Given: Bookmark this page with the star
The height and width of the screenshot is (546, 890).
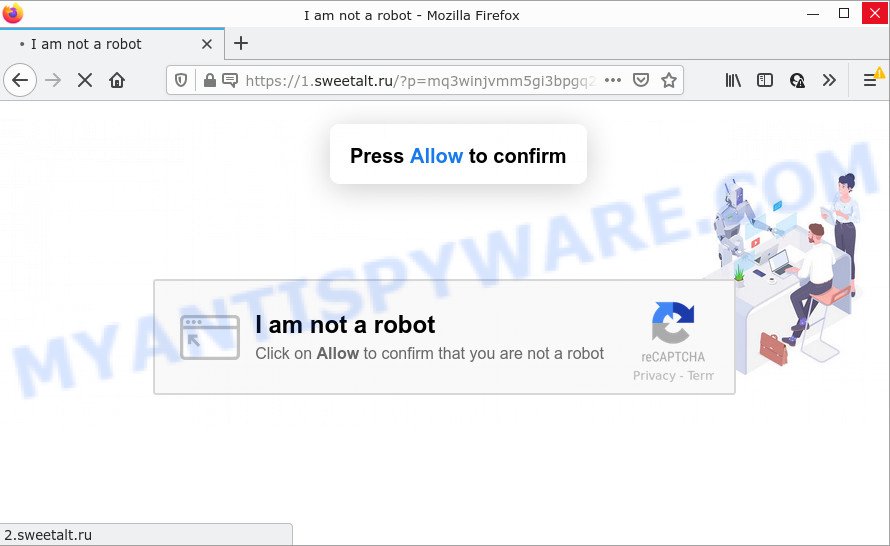Looking at the screenshot, I should [669, 80].
